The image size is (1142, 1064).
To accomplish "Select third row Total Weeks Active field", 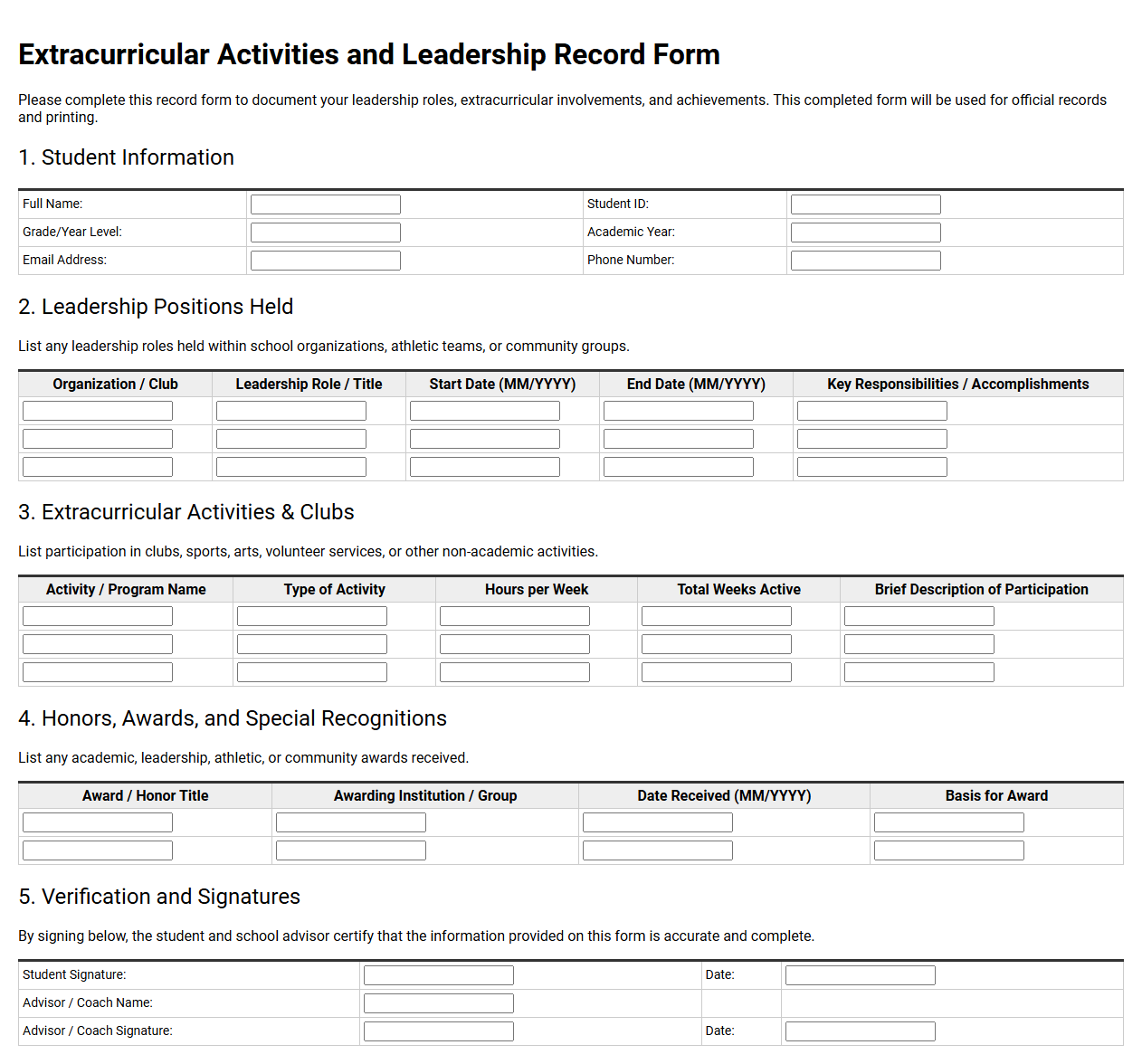I will pos(717,672).
